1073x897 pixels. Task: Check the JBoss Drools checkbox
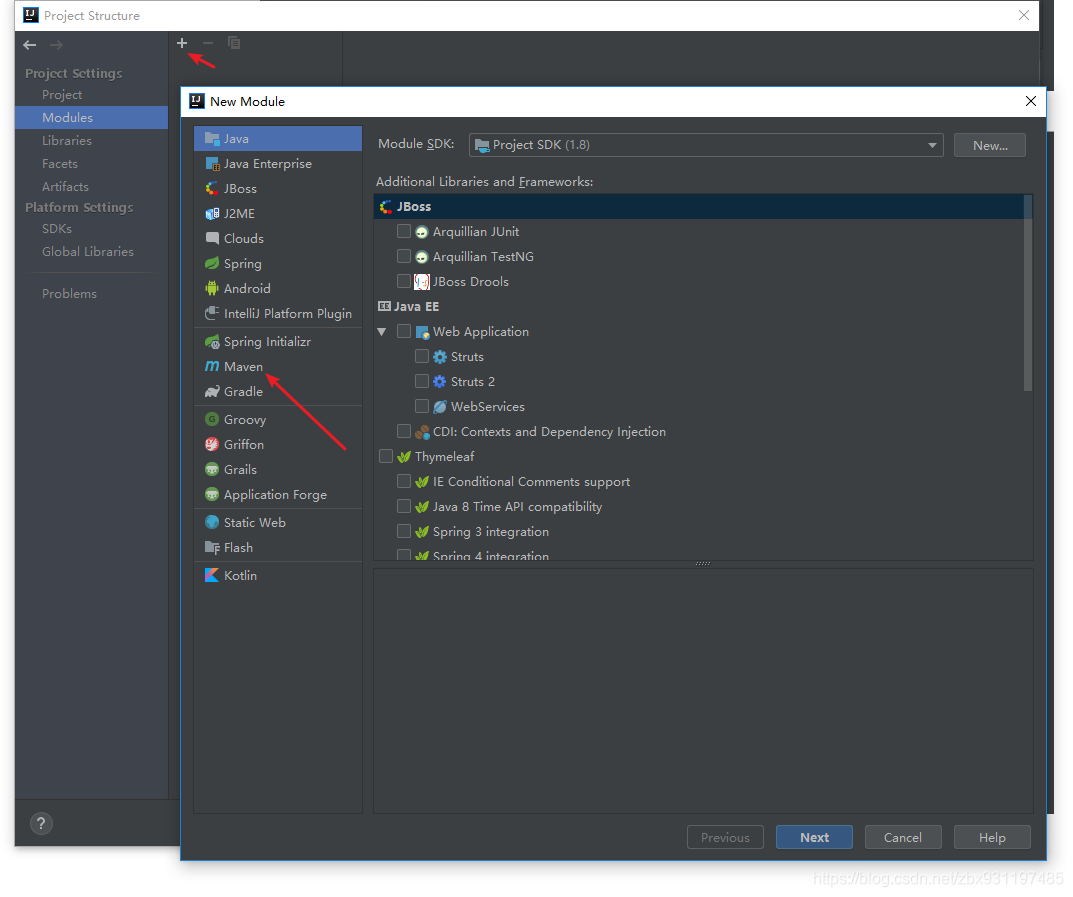click(x=404, y=281)
